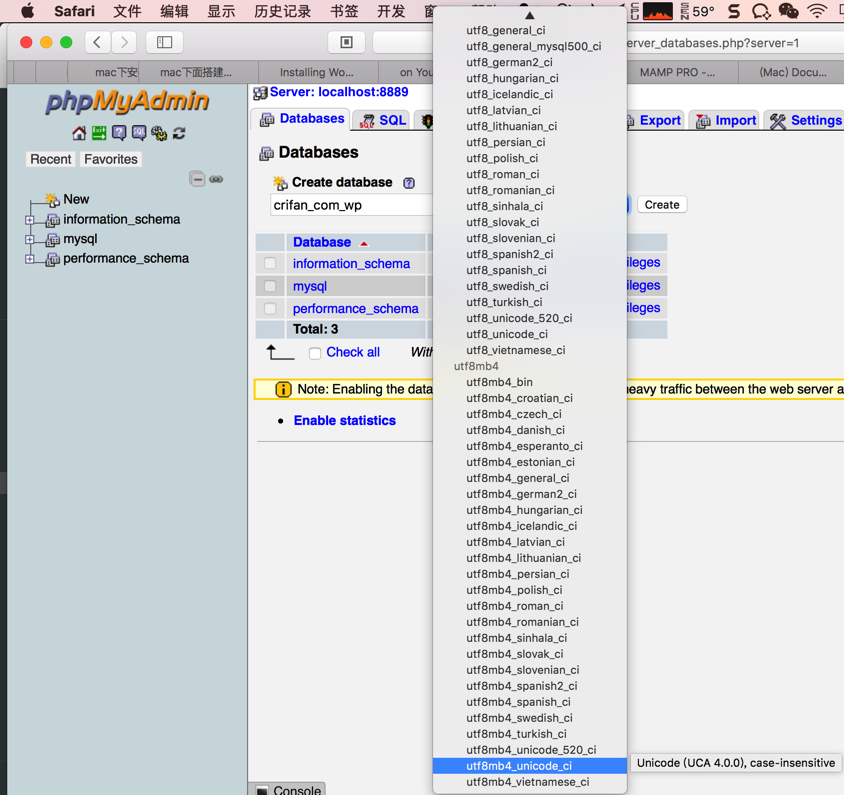
Task: Click Safari back navigation arrow
Action: pyautogui.click(x=97, y=42)
